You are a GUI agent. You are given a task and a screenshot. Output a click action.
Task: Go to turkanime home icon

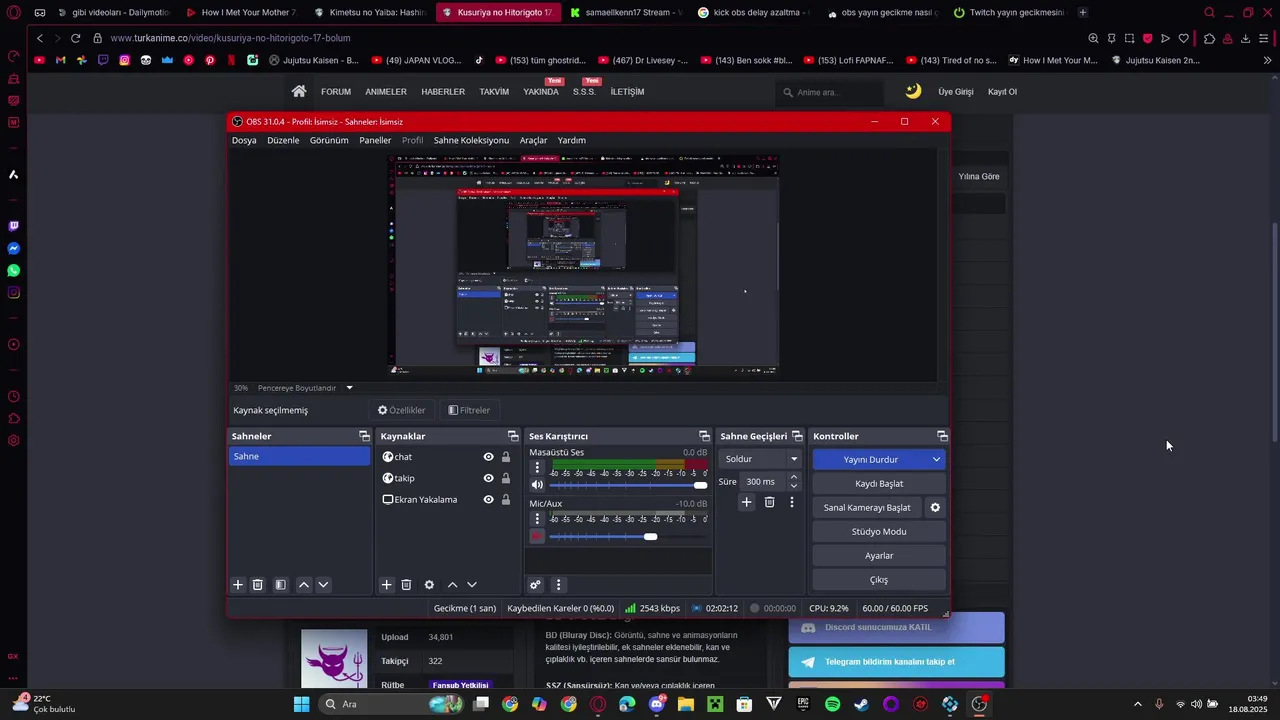coord(299,91)
